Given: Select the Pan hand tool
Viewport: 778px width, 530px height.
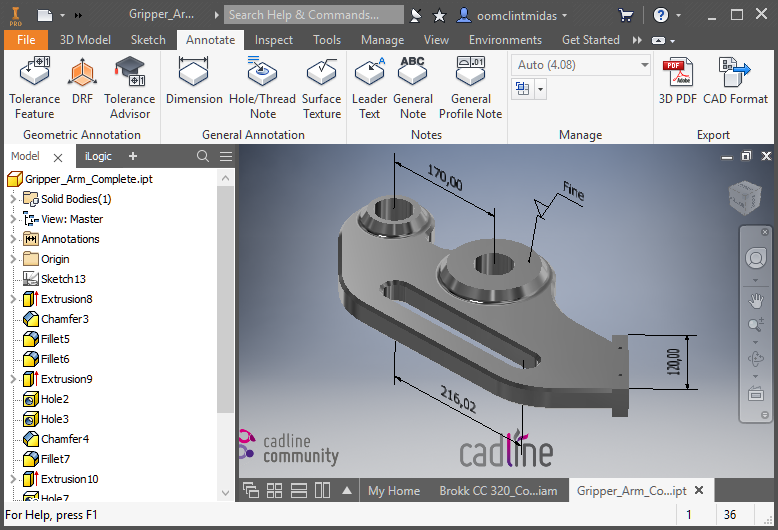Looking at the screenshot, I should [x=756, y=300].
